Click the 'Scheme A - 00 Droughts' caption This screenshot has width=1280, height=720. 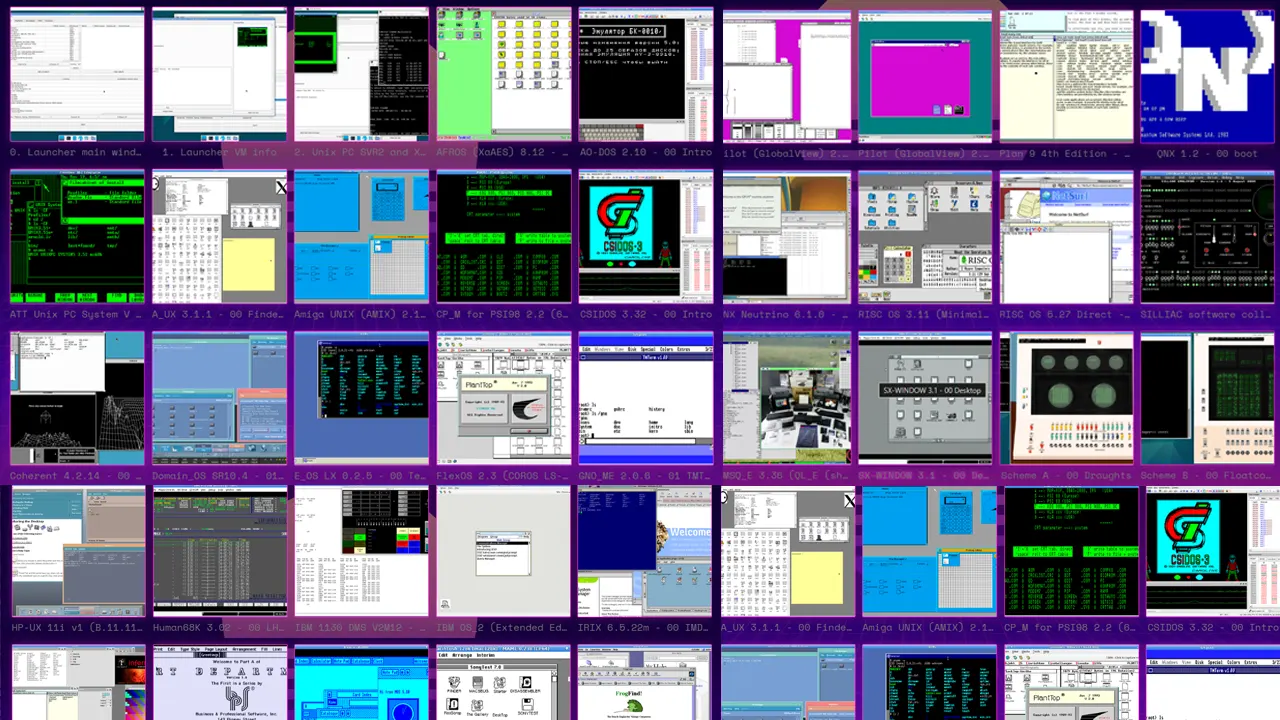pyautogui.click(x=1066, y=476)
